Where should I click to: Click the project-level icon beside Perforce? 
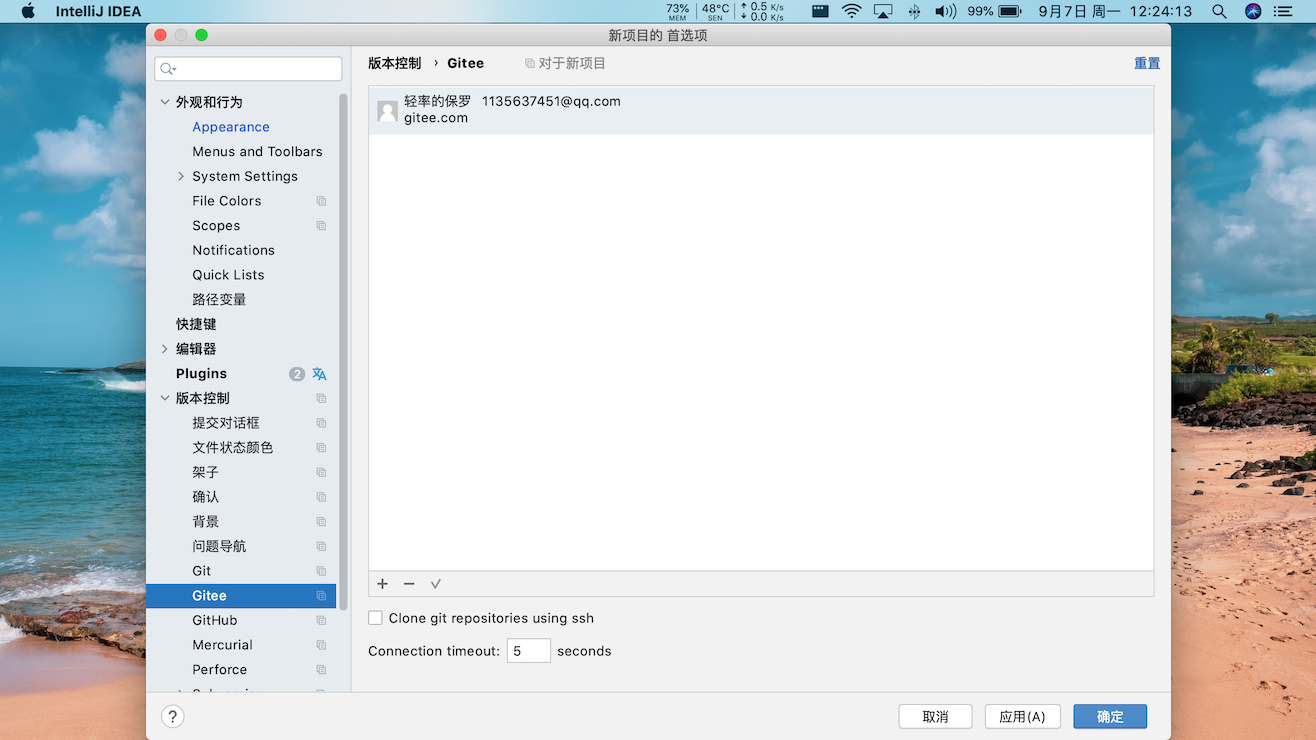321,670
